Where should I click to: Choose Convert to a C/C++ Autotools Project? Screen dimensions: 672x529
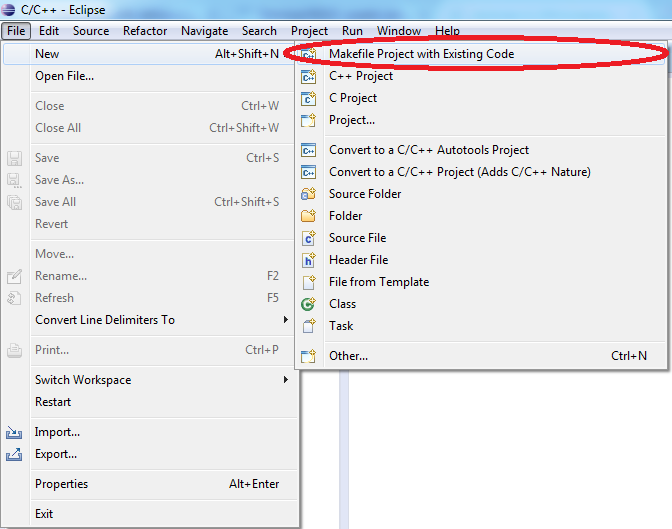(429, 150)
